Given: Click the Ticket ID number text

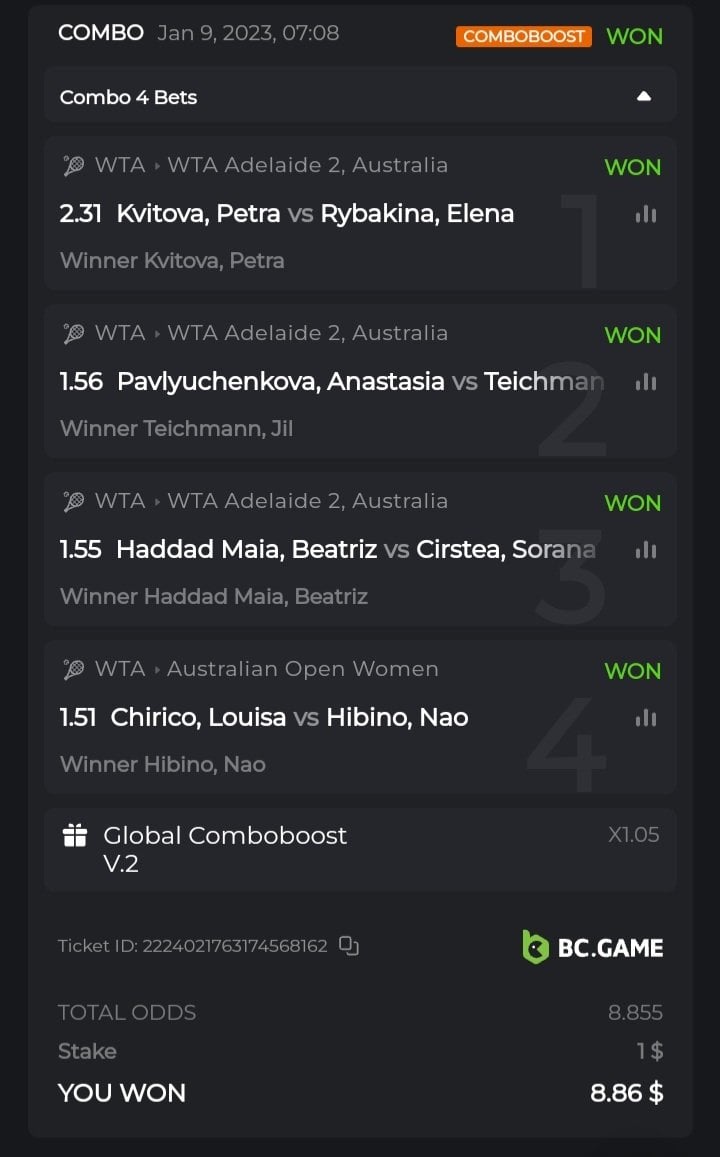Looking at the screenshot, I should point(235,946).
